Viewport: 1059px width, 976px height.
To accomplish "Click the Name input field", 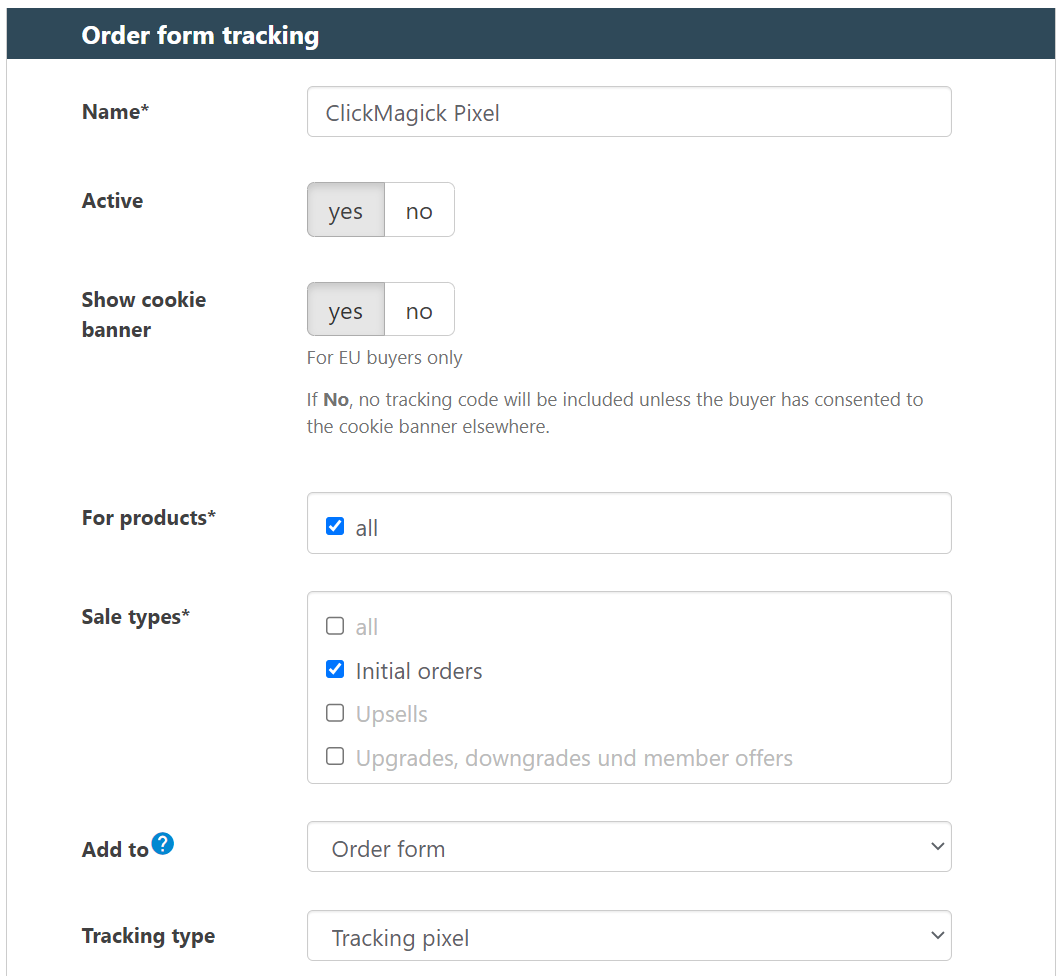I will (x=628, y=112).
